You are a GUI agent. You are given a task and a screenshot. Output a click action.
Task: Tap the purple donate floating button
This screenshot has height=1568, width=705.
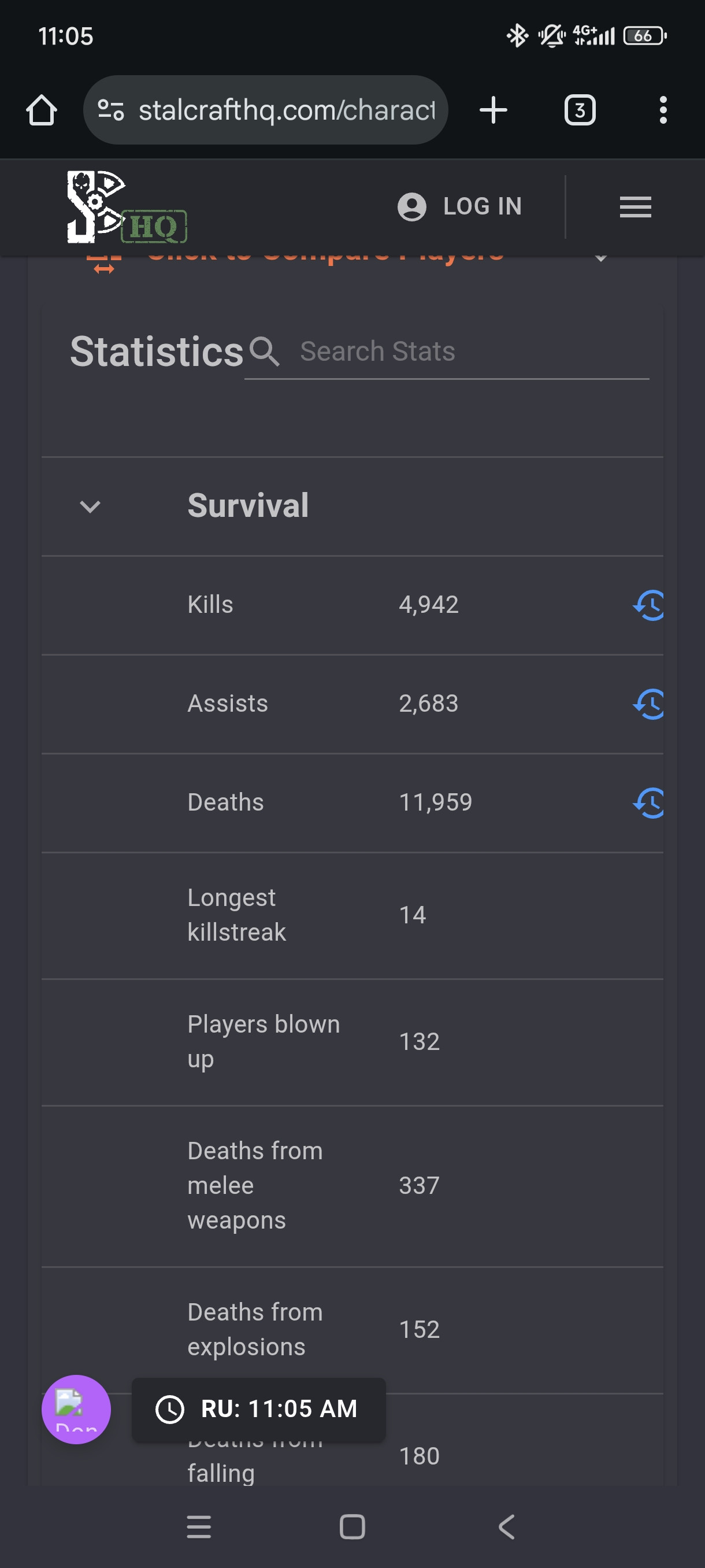(76, 1409)
